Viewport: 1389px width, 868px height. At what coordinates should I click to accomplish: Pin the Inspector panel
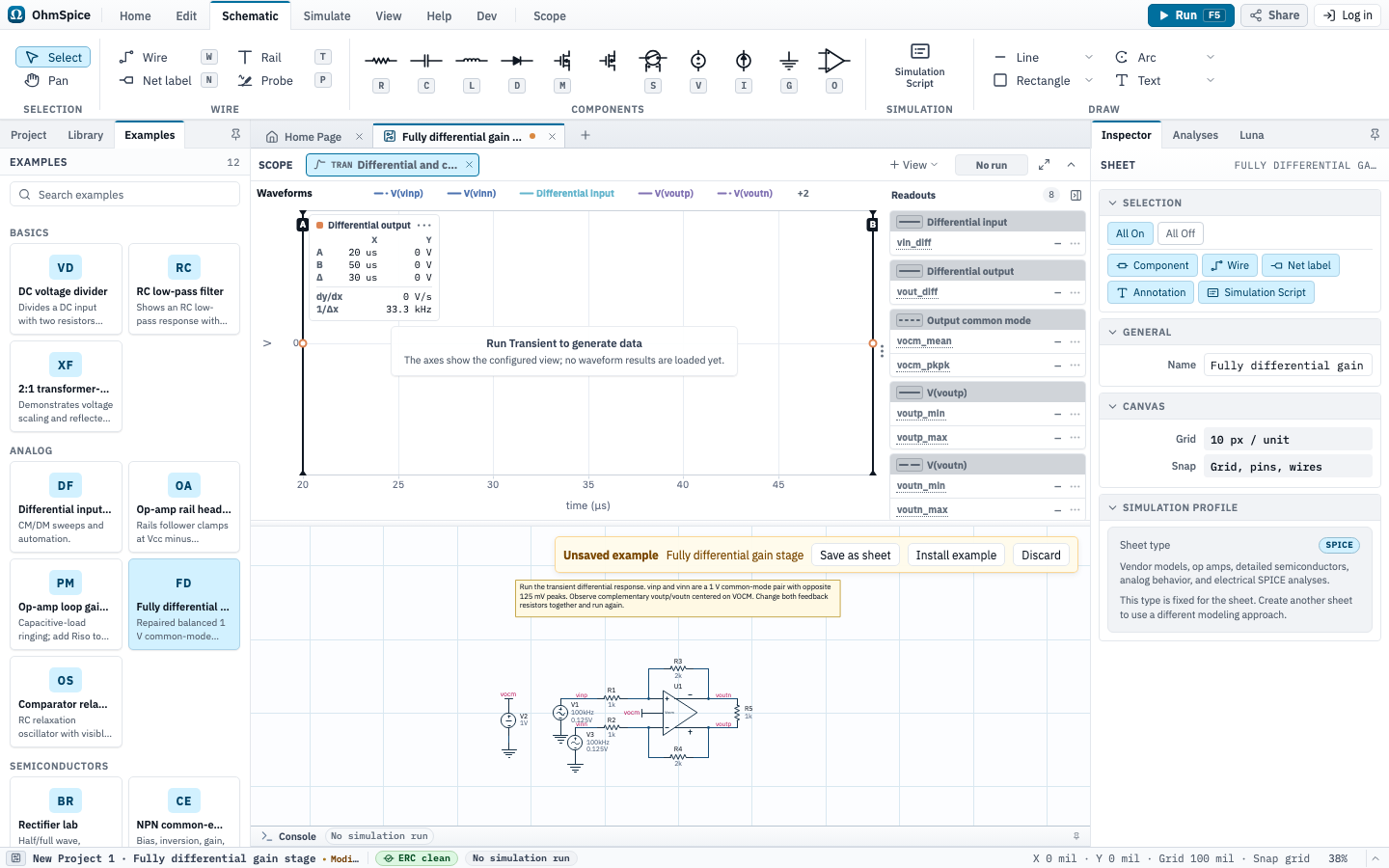click(1375, 135)
